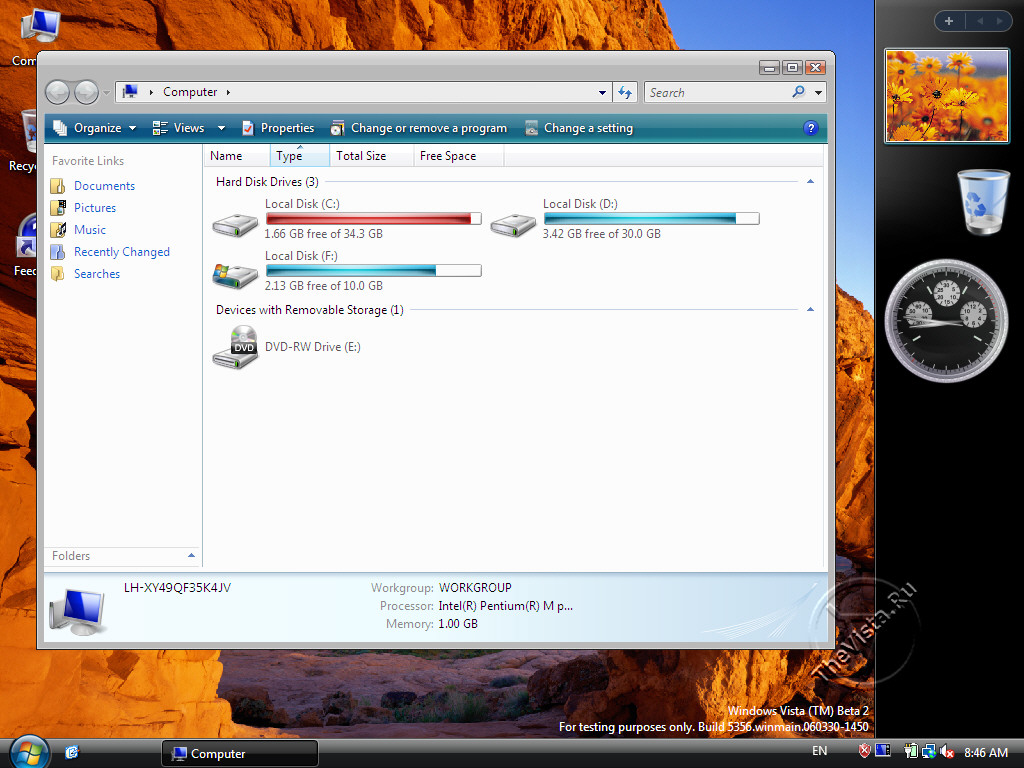Image resolution: width=1024 pixels, height=768 pixels.
Task: Expand the Folders pane
Action: point(191,556)
